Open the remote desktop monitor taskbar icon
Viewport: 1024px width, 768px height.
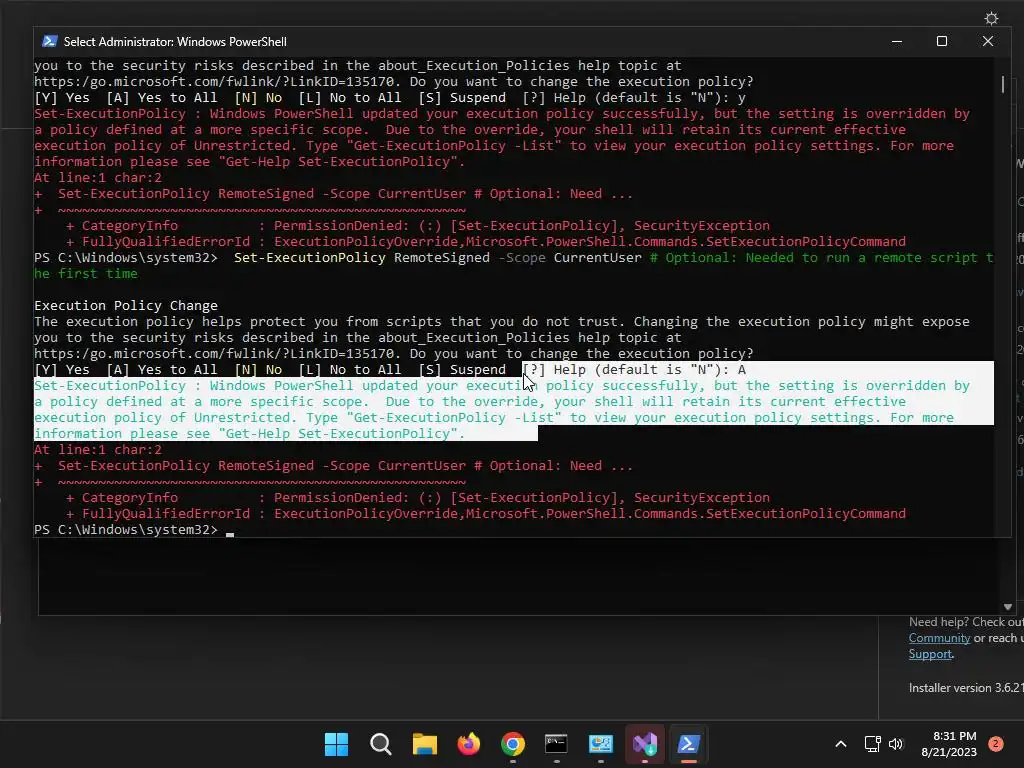[x=600, y=744]
